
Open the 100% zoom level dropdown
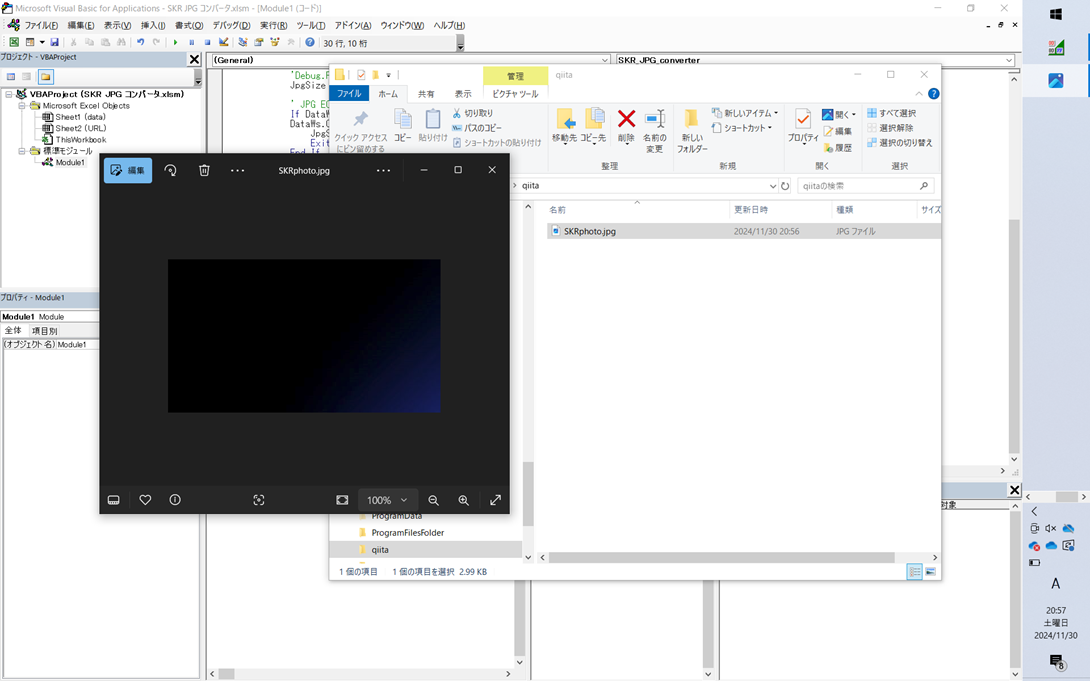click(x=388, y=500)
